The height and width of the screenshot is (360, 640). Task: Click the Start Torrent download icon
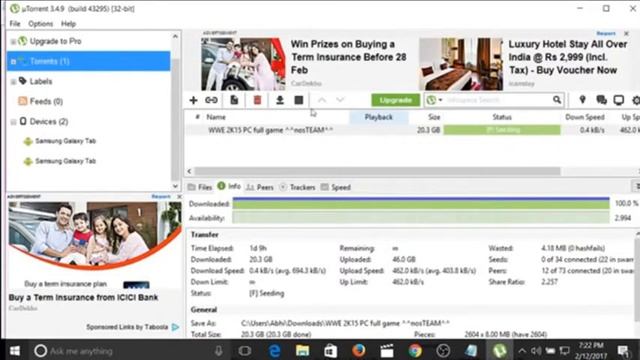click(280, 100)
